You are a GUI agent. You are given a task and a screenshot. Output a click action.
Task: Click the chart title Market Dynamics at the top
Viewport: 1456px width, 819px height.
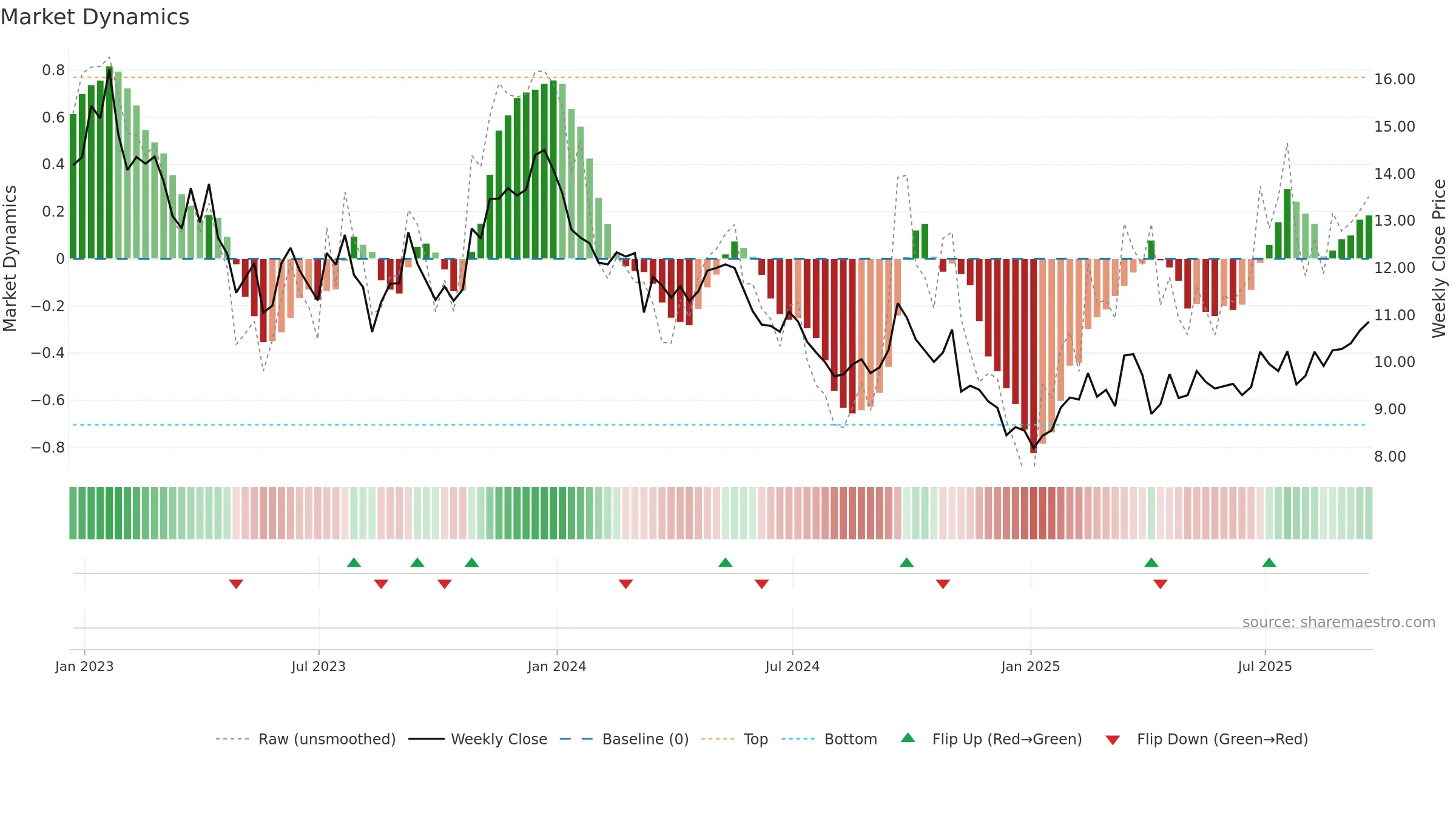click(95, 17)
